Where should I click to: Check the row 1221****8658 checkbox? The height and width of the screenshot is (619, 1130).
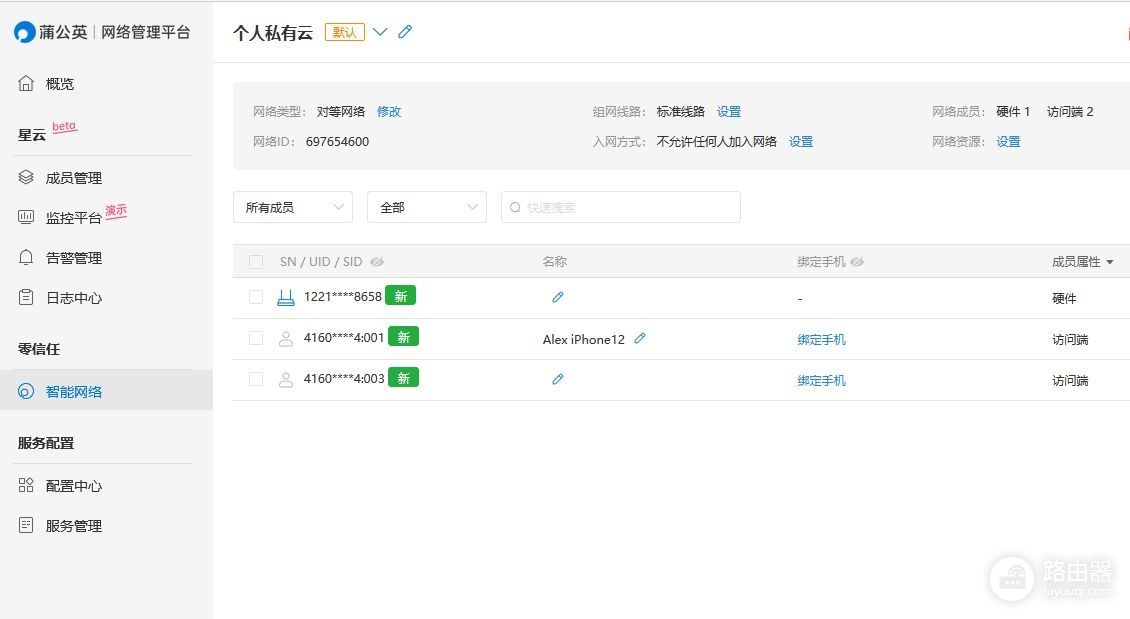[256, 297]
